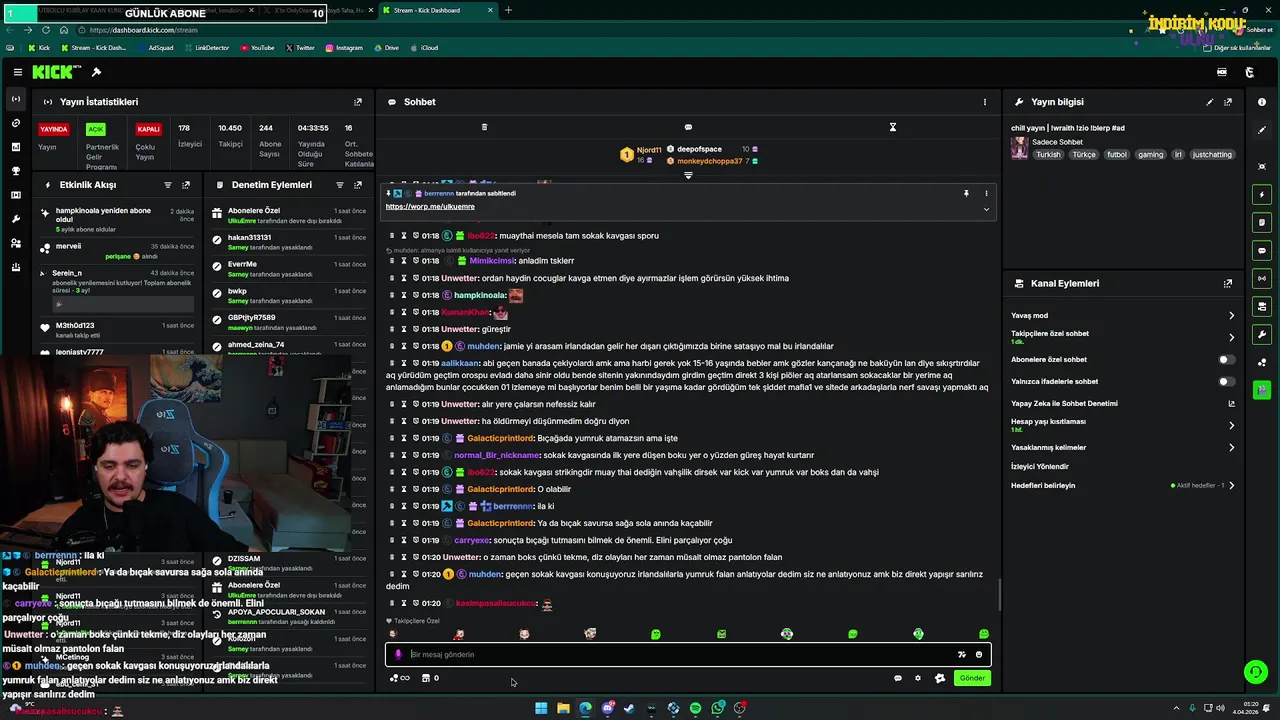This screenshot has width=1280, height=720.
Task: Expand Takipçilere özel sohbet settings
Action: tap(1231, 337)
